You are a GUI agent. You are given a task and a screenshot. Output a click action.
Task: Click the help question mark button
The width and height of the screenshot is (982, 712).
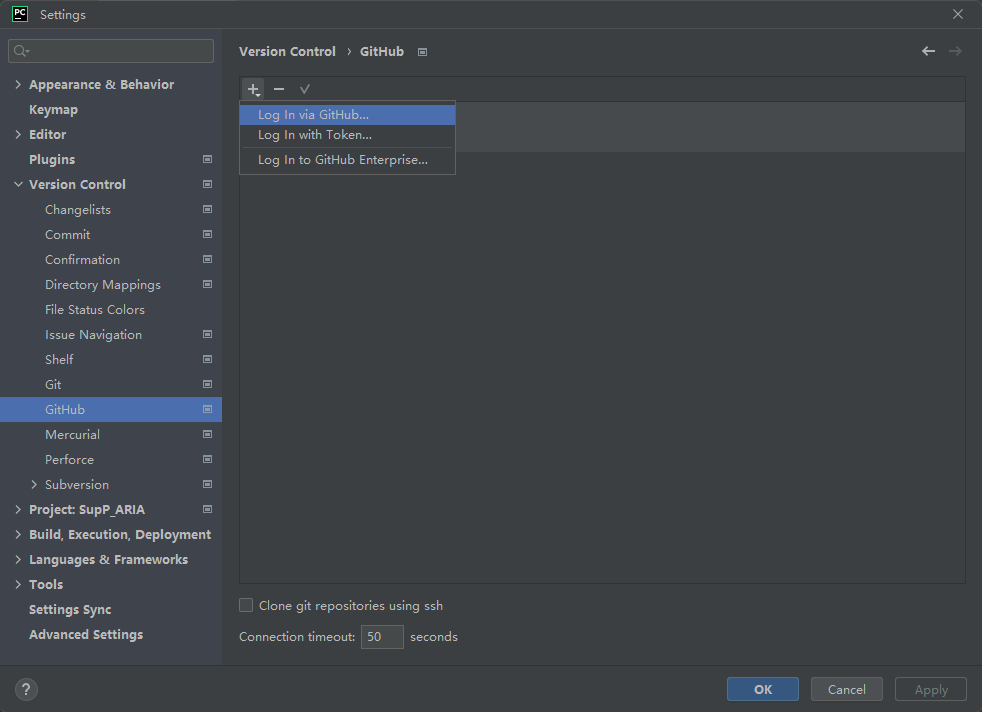point(26,689)
